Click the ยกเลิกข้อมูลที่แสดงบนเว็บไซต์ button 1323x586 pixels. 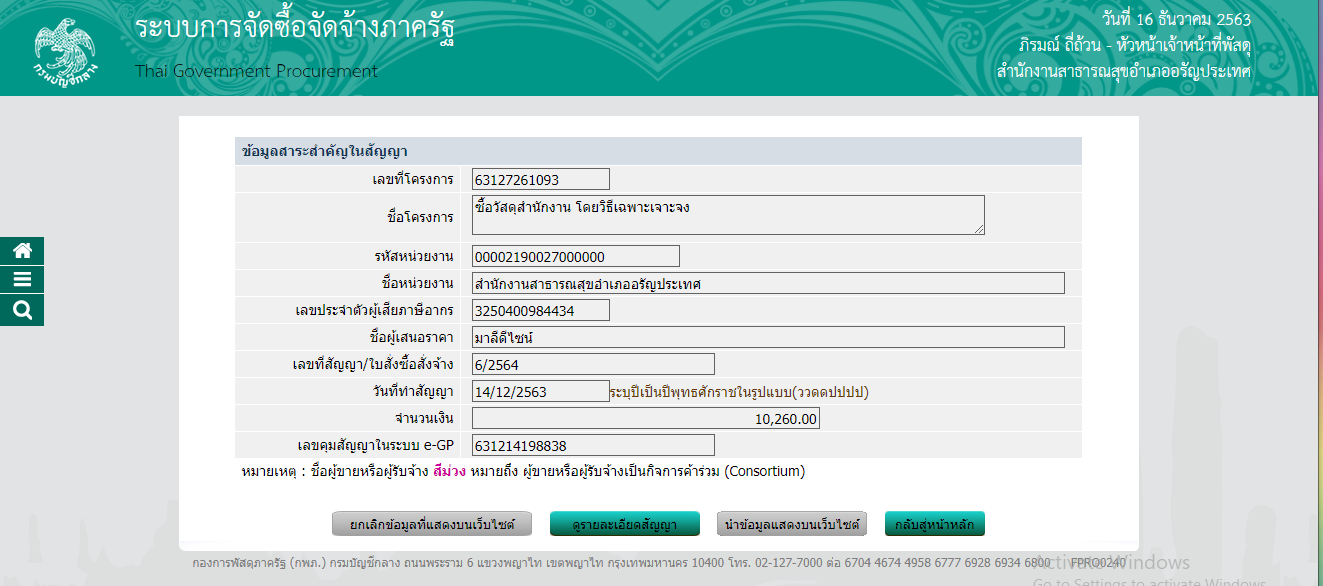(x=432, y=524)
